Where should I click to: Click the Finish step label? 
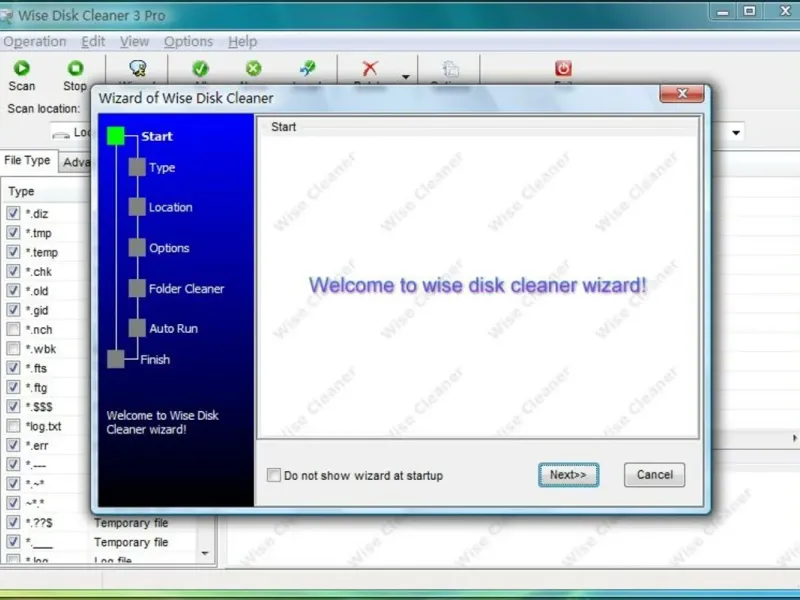(x=155, y=360)
